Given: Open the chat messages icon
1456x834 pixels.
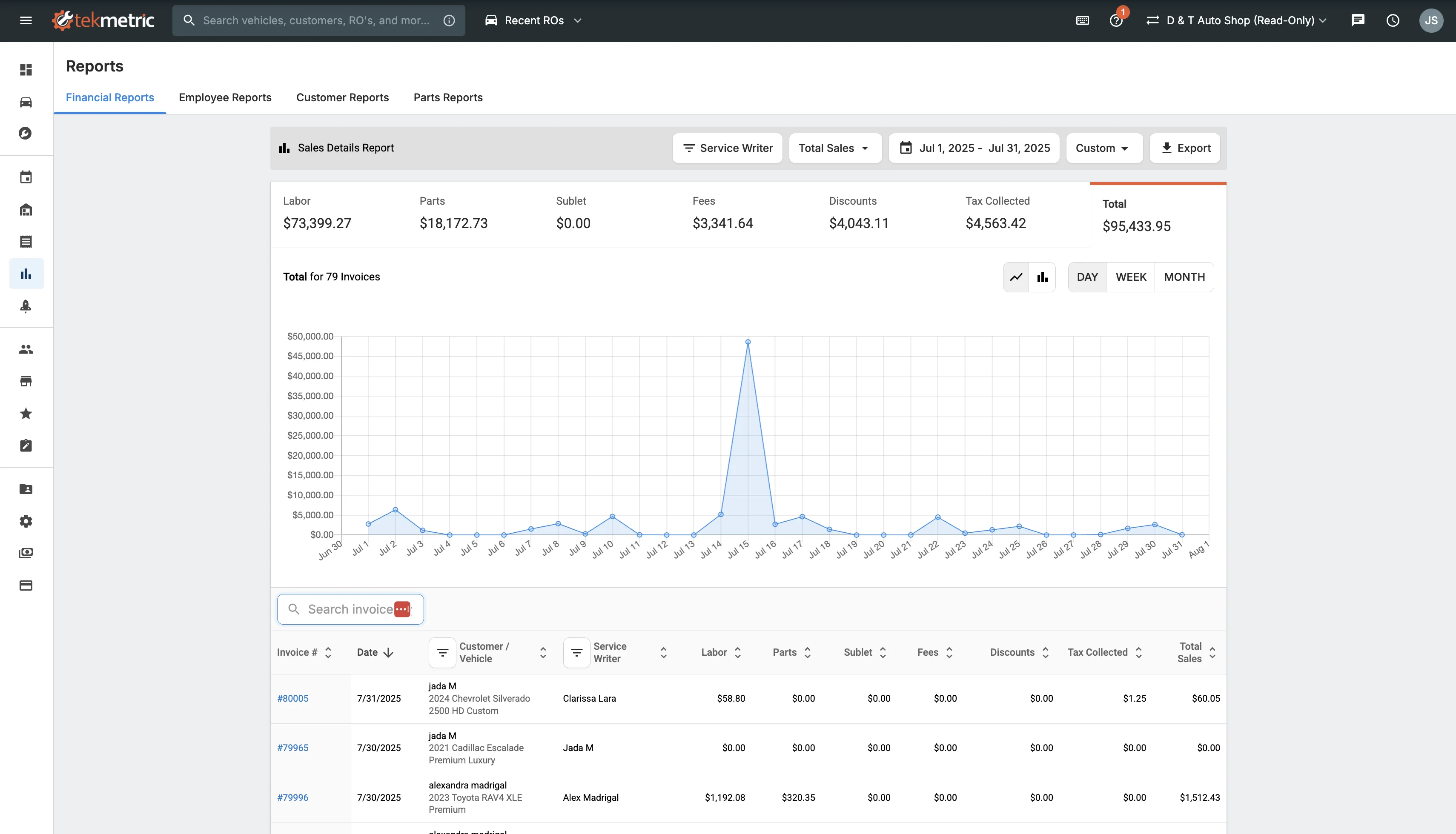Looking at the screenshot, I should (x=1358, y=20).
